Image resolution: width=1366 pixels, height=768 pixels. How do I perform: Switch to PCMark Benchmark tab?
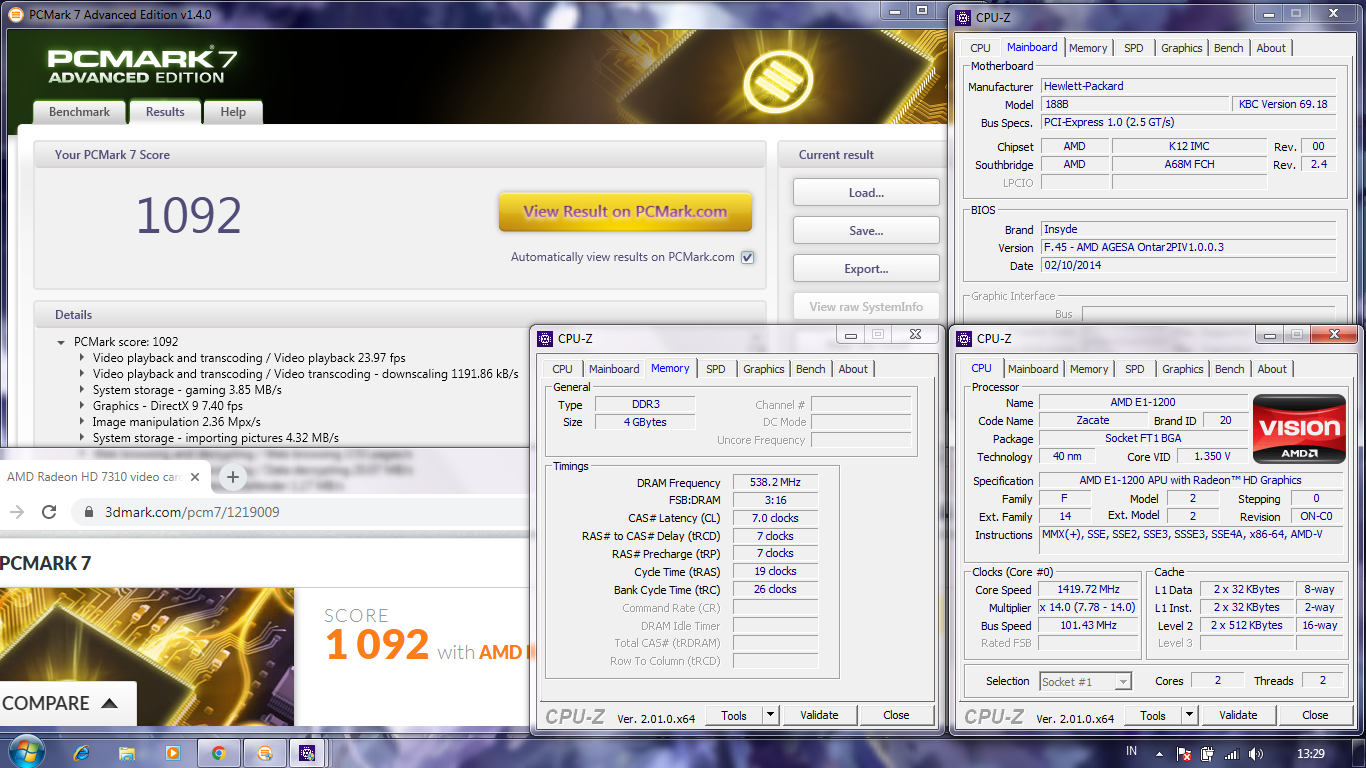[80, 112]
